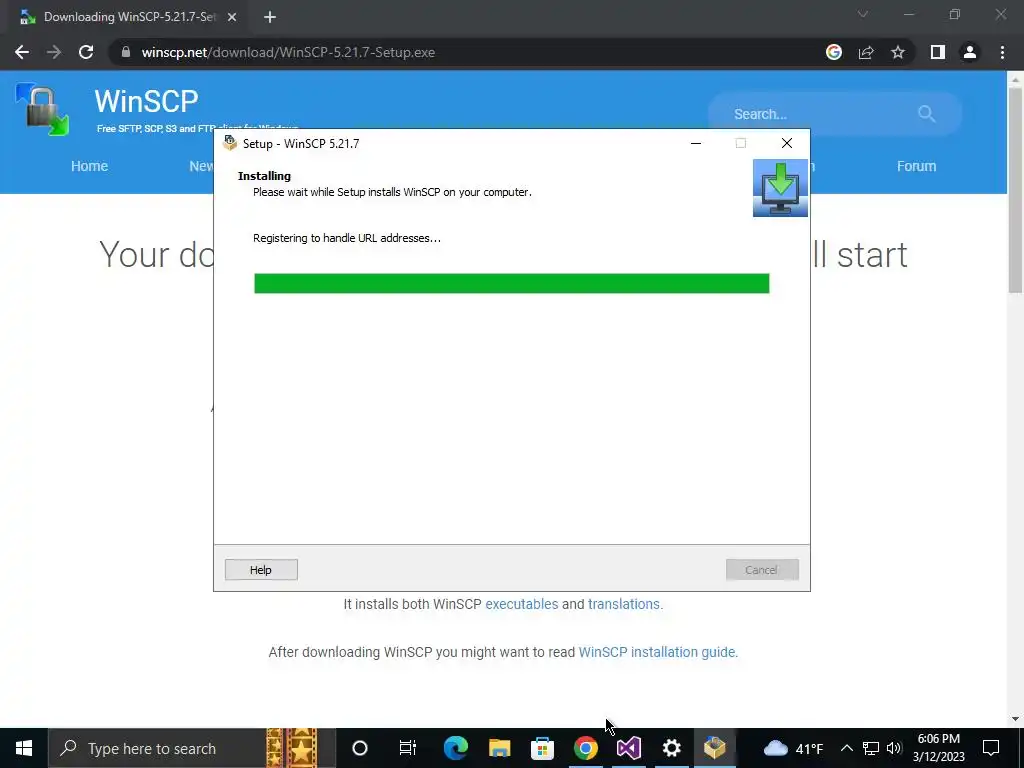Minimize the WinSCP Setup dialog
This screenshot has width=1024, height=768.
696,143
